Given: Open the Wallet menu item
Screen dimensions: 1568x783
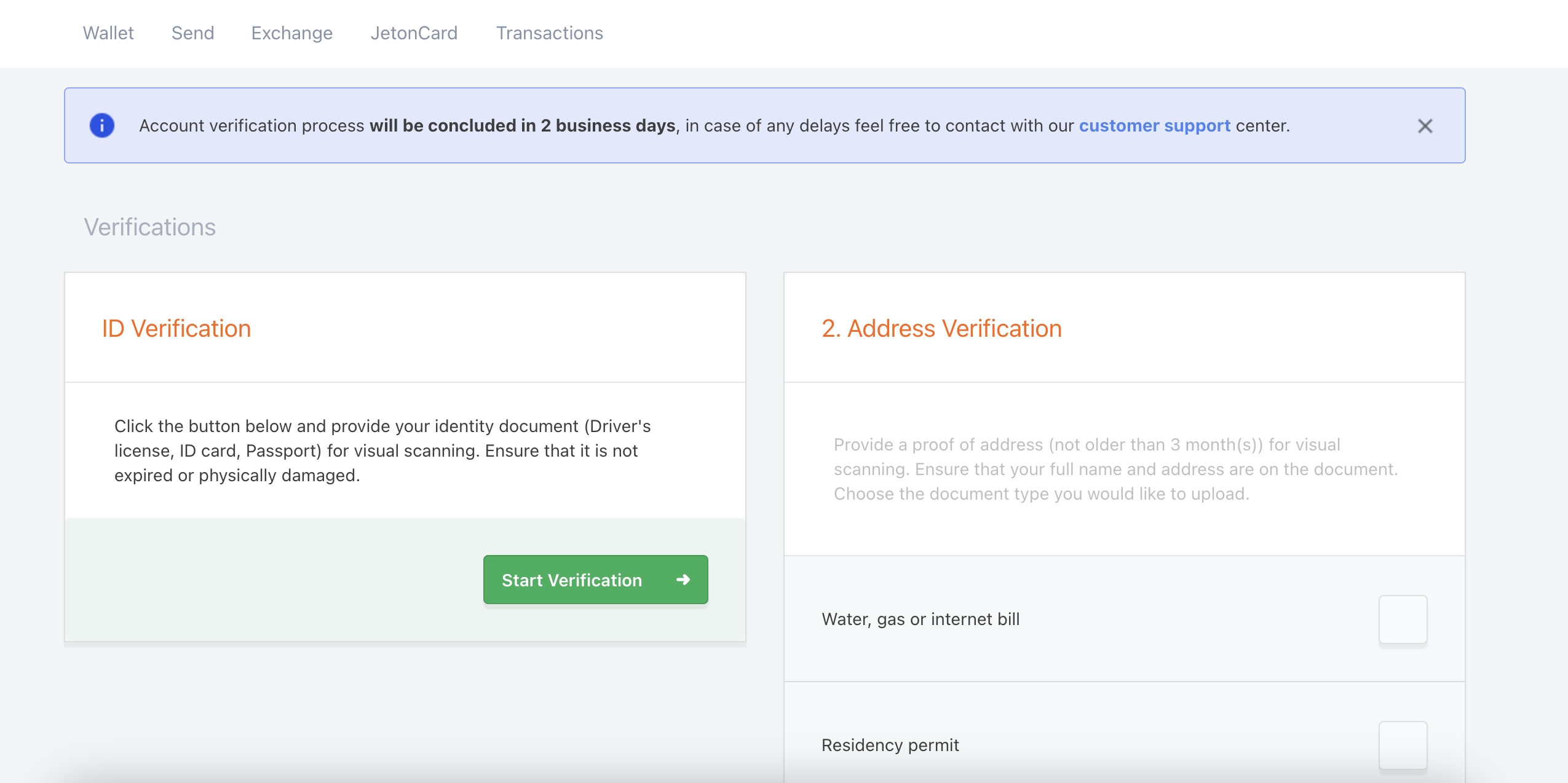Looking at the screenshot, I should coord(108,33).
